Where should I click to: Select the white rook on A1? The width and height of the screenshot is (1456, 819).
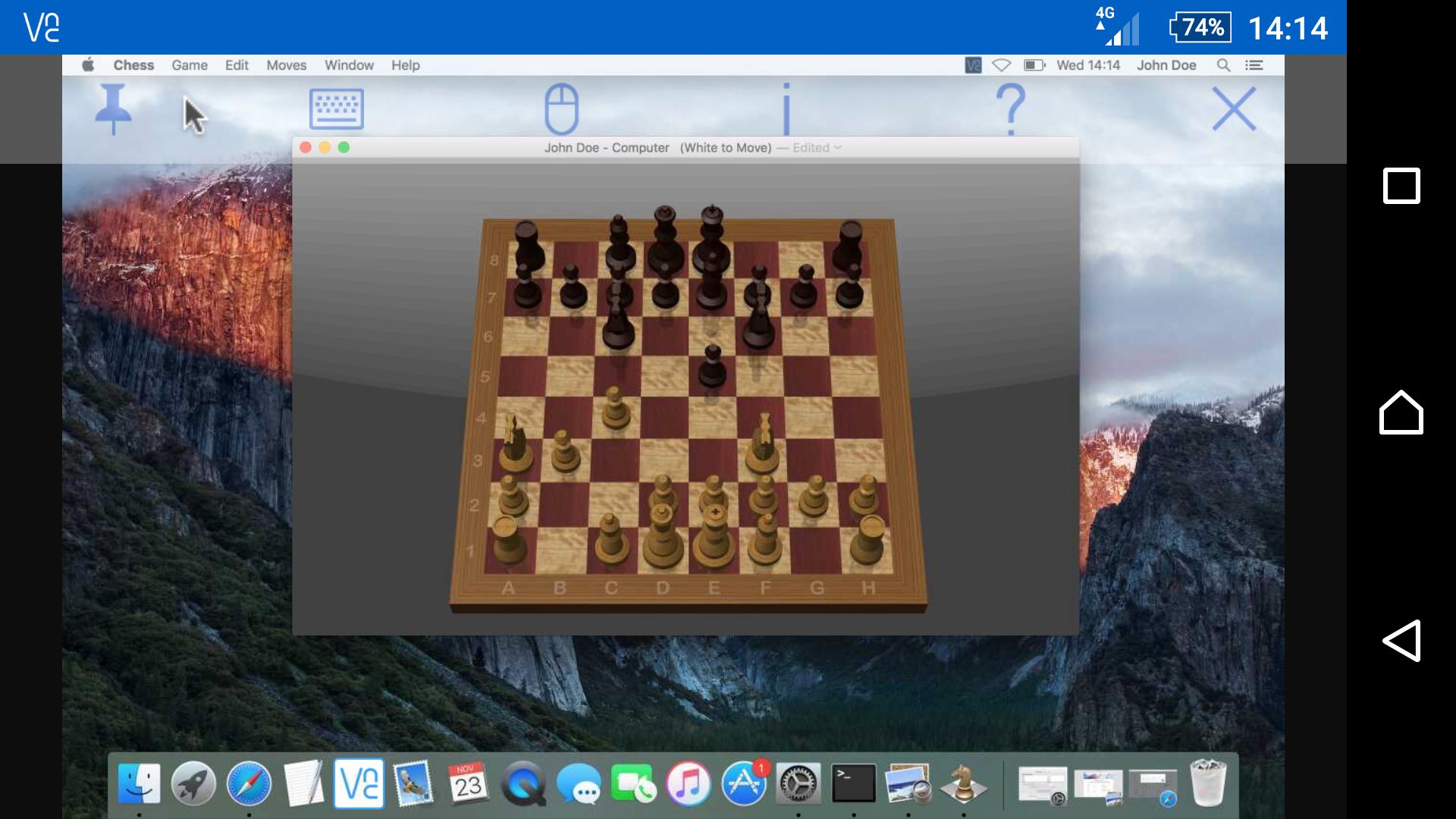pos(508,538)
